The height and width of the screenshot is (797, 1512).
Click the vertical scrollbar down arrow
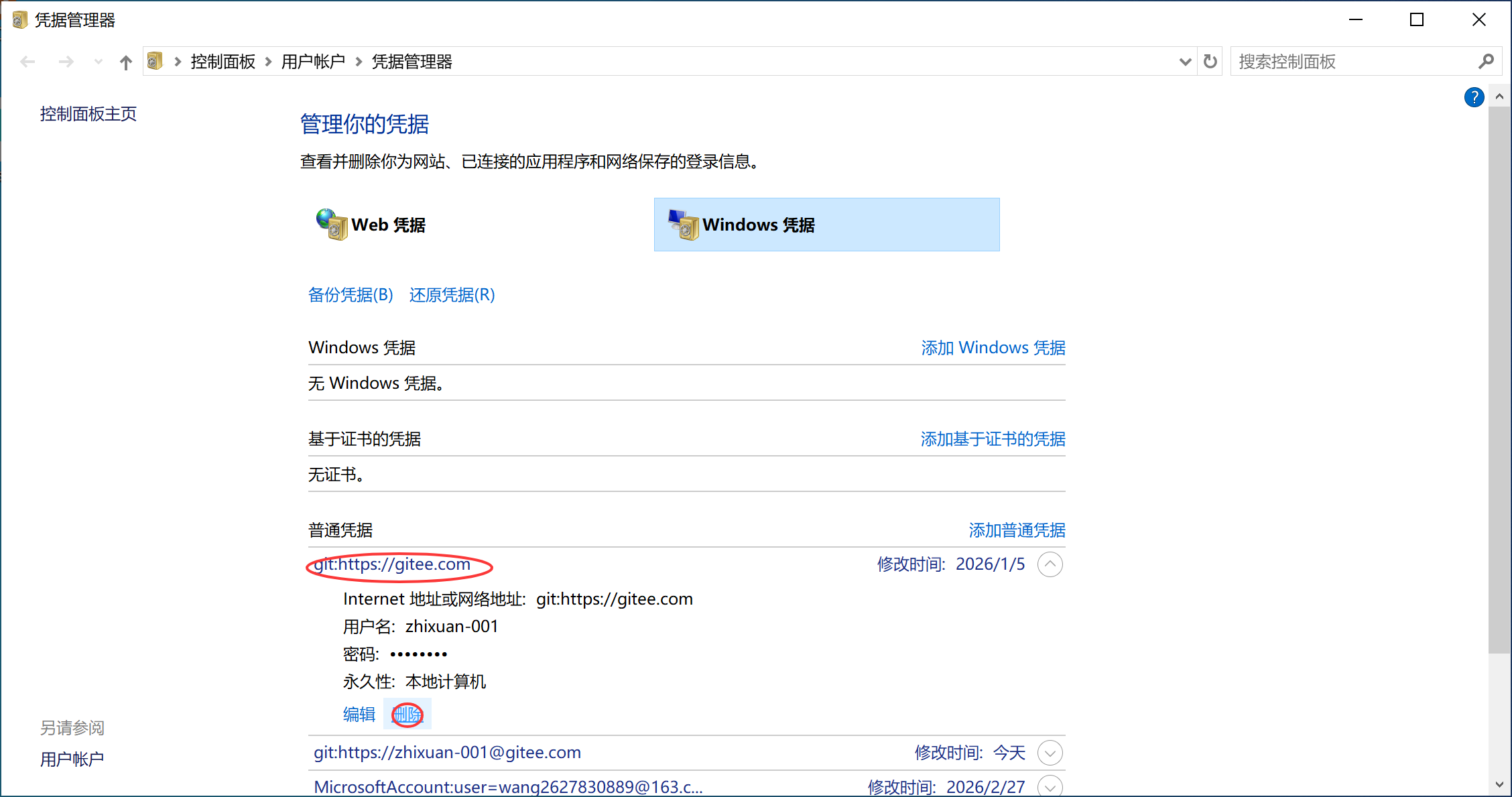coord(1499,784)
